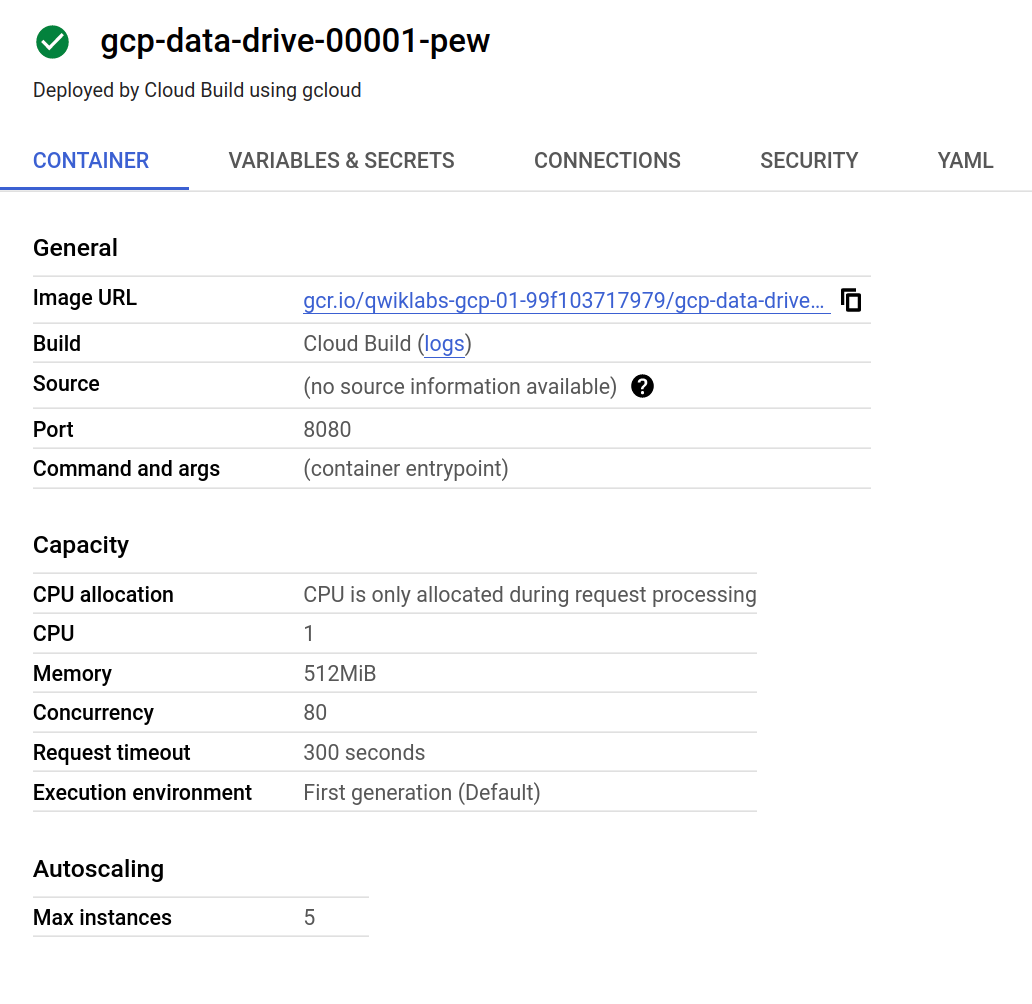
Task: Click the green checkmark revision status icon
Action: [x=52, y=42]
